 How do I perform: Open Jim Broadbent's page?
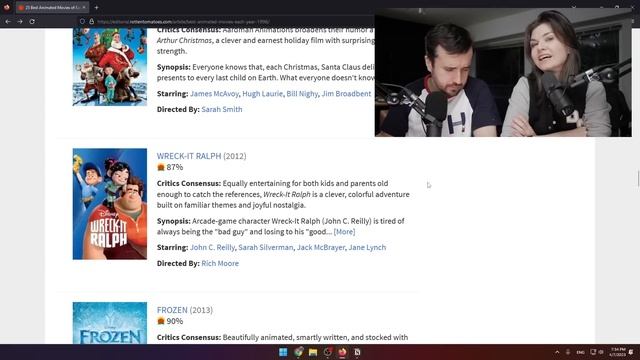346,94
